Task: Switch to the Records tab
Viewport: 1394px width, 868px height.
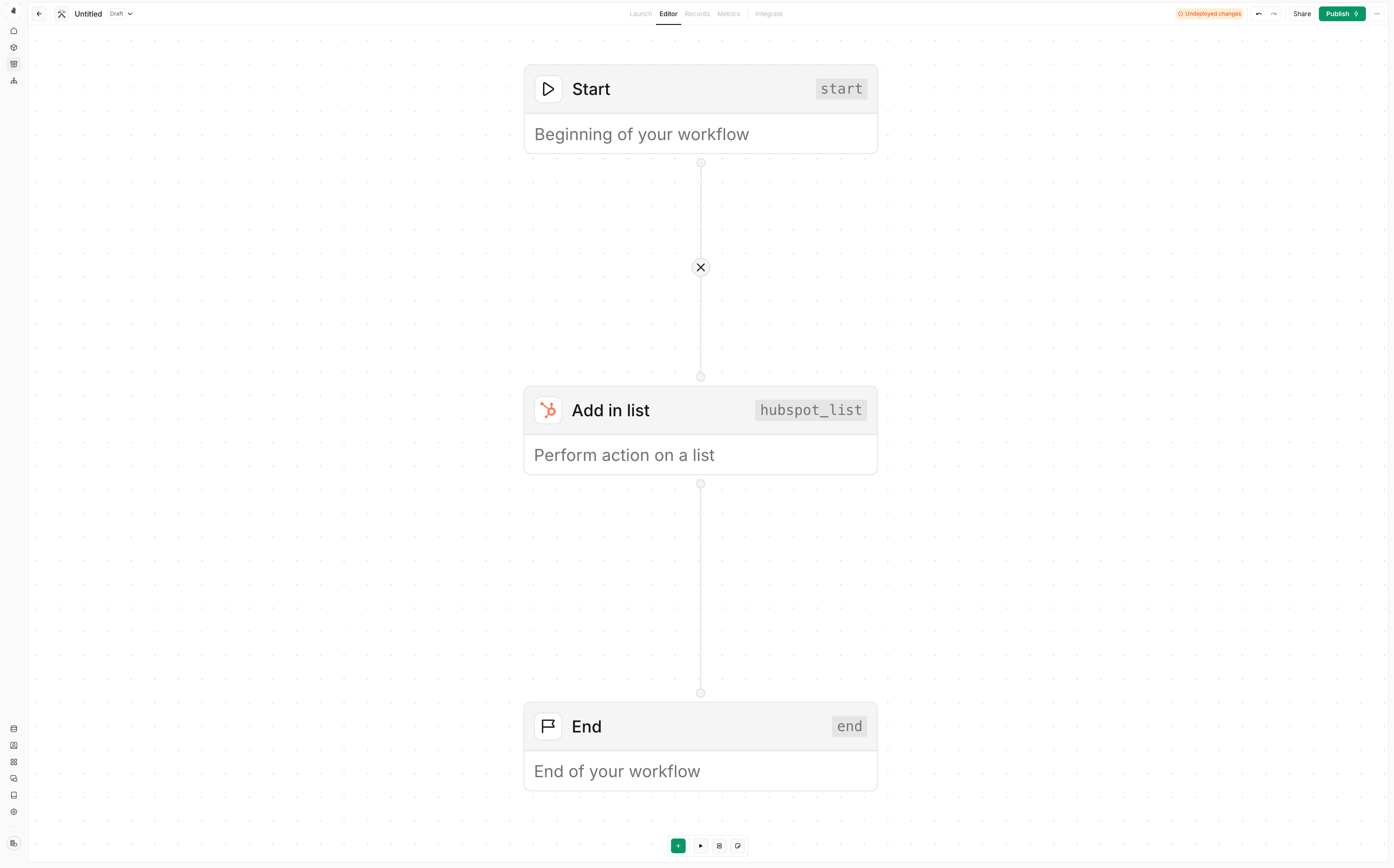Action: tap(697, 14)
